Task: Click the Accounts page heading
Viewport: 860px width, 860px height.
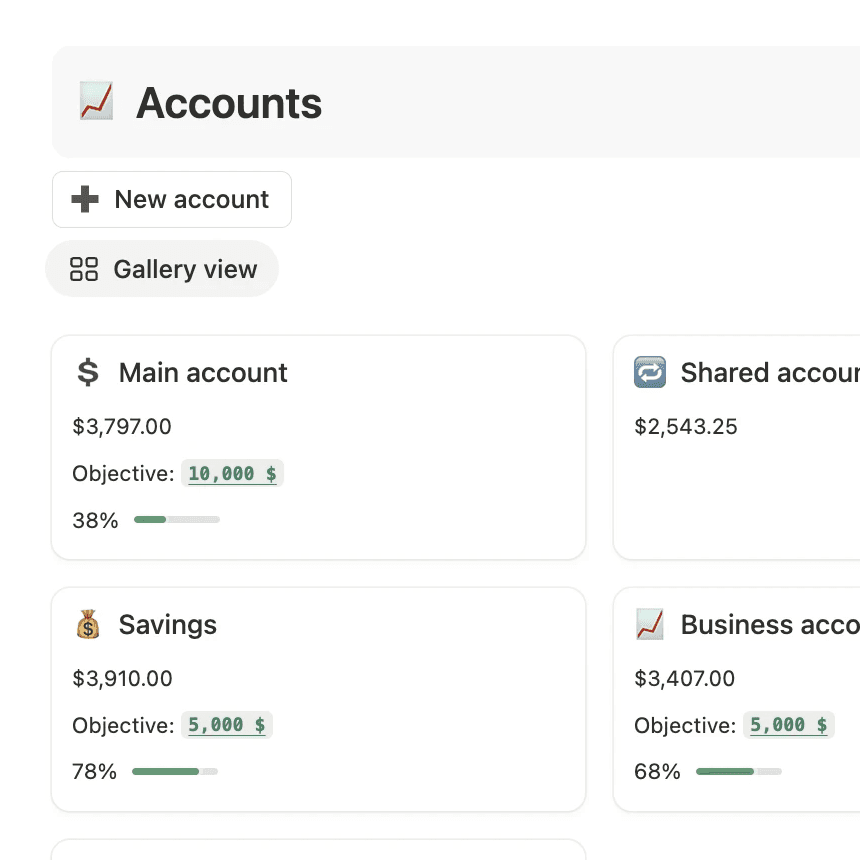Action: 229,103
